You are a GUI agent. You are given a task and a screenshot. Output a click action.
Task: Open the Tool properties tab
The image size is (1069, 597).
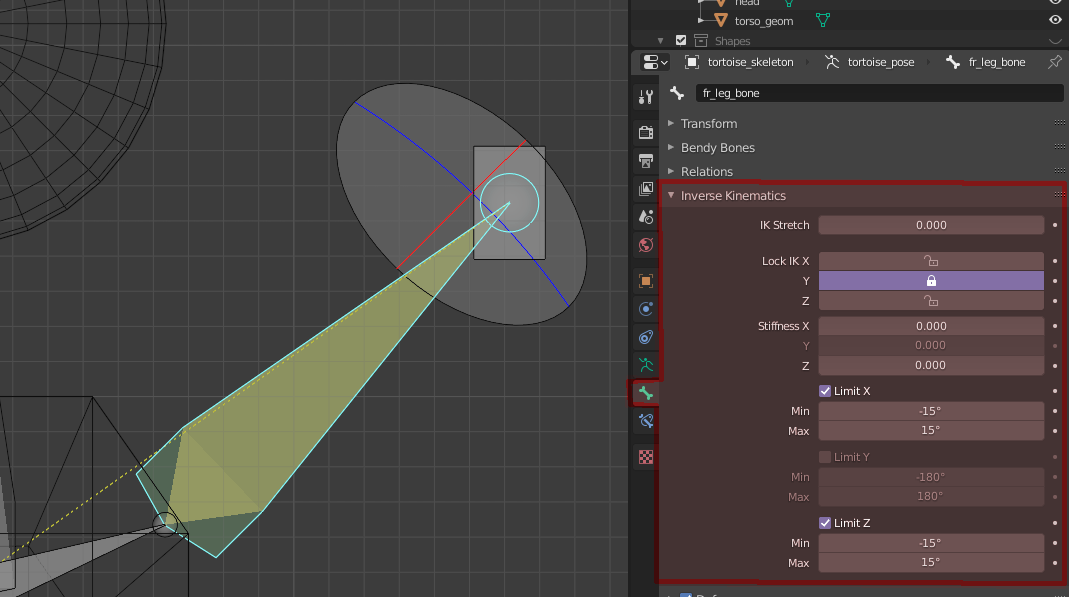pos(646,97)
